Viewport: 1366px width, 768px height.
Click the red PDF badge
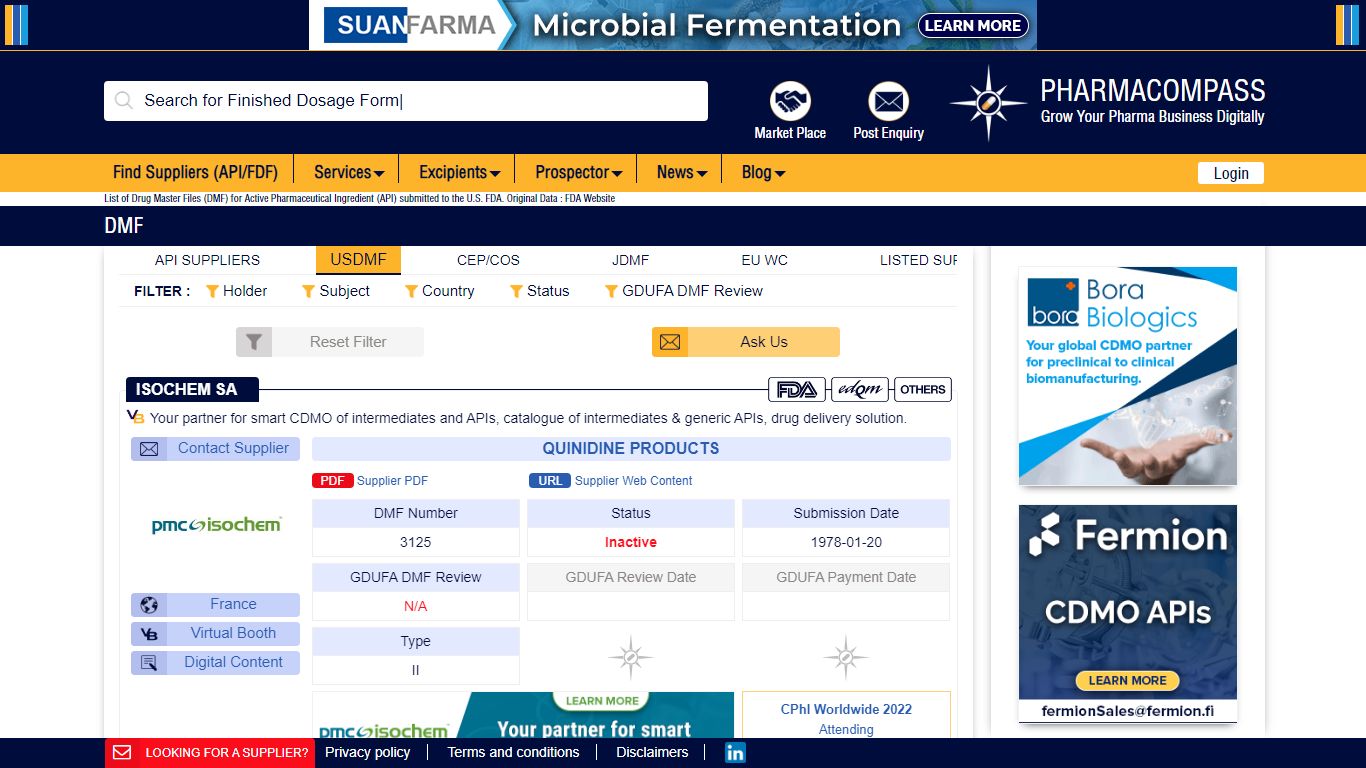332,481
